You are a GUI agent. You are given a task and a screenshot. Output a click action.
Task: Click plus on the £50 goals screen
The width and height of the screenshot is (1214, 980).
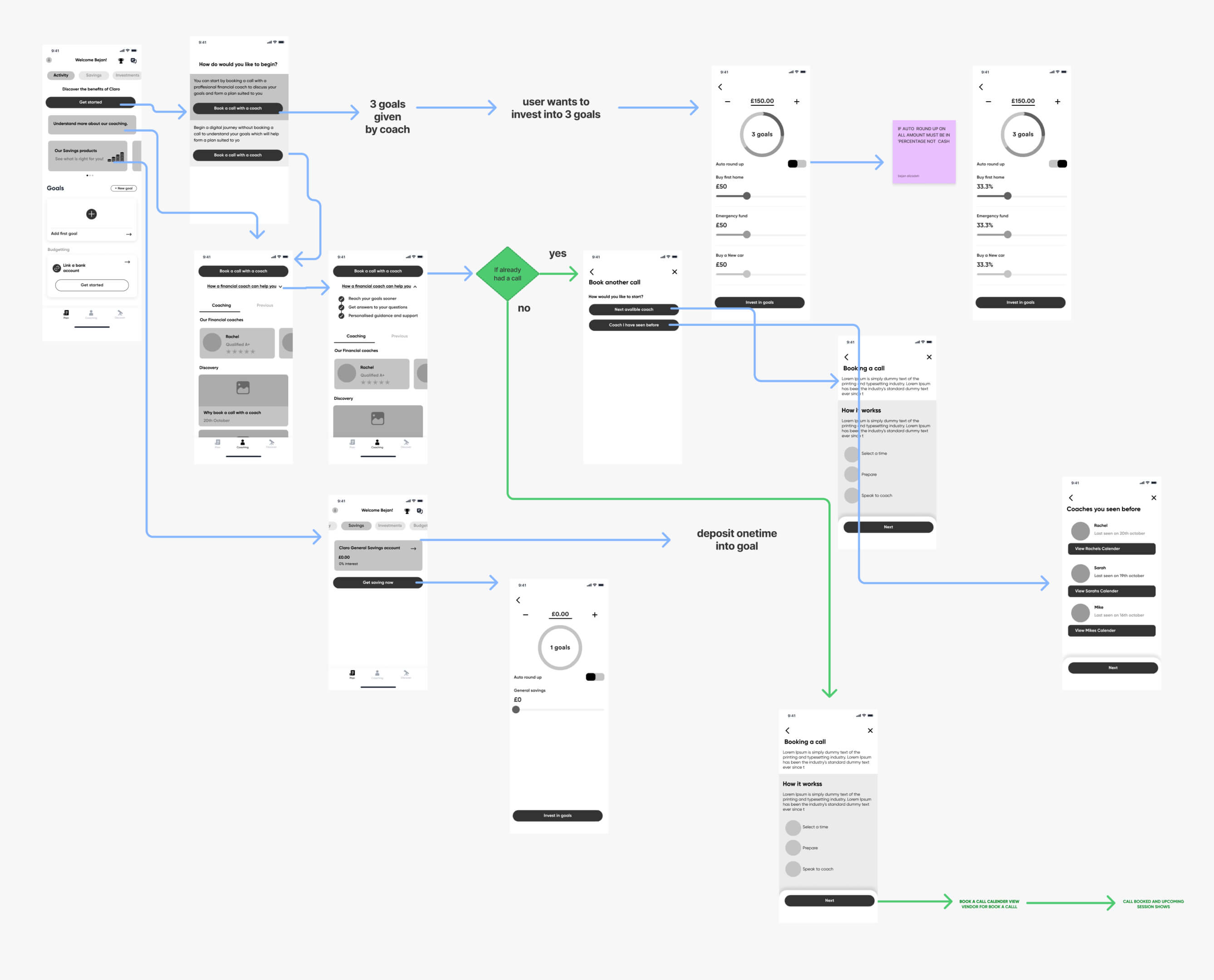pos(797,102)
